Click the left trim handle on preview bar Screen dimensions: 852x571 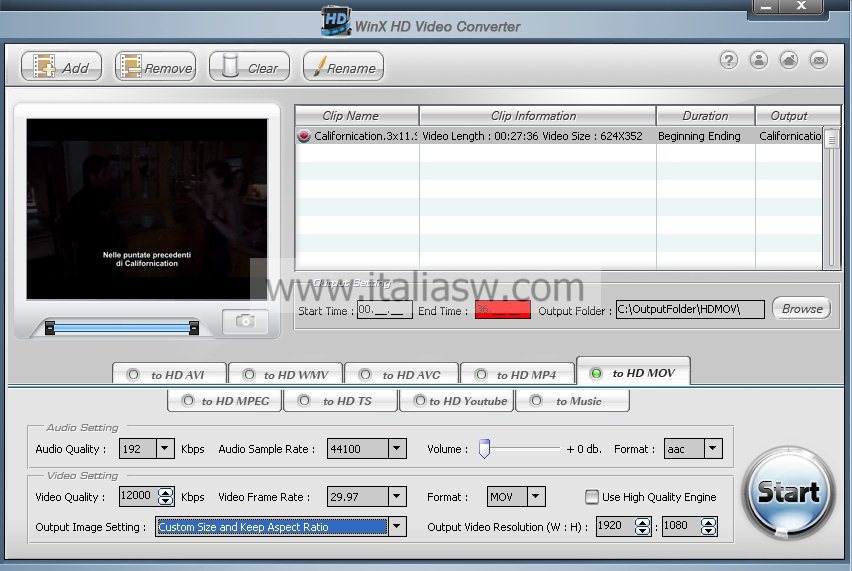[x=50, y=328]
